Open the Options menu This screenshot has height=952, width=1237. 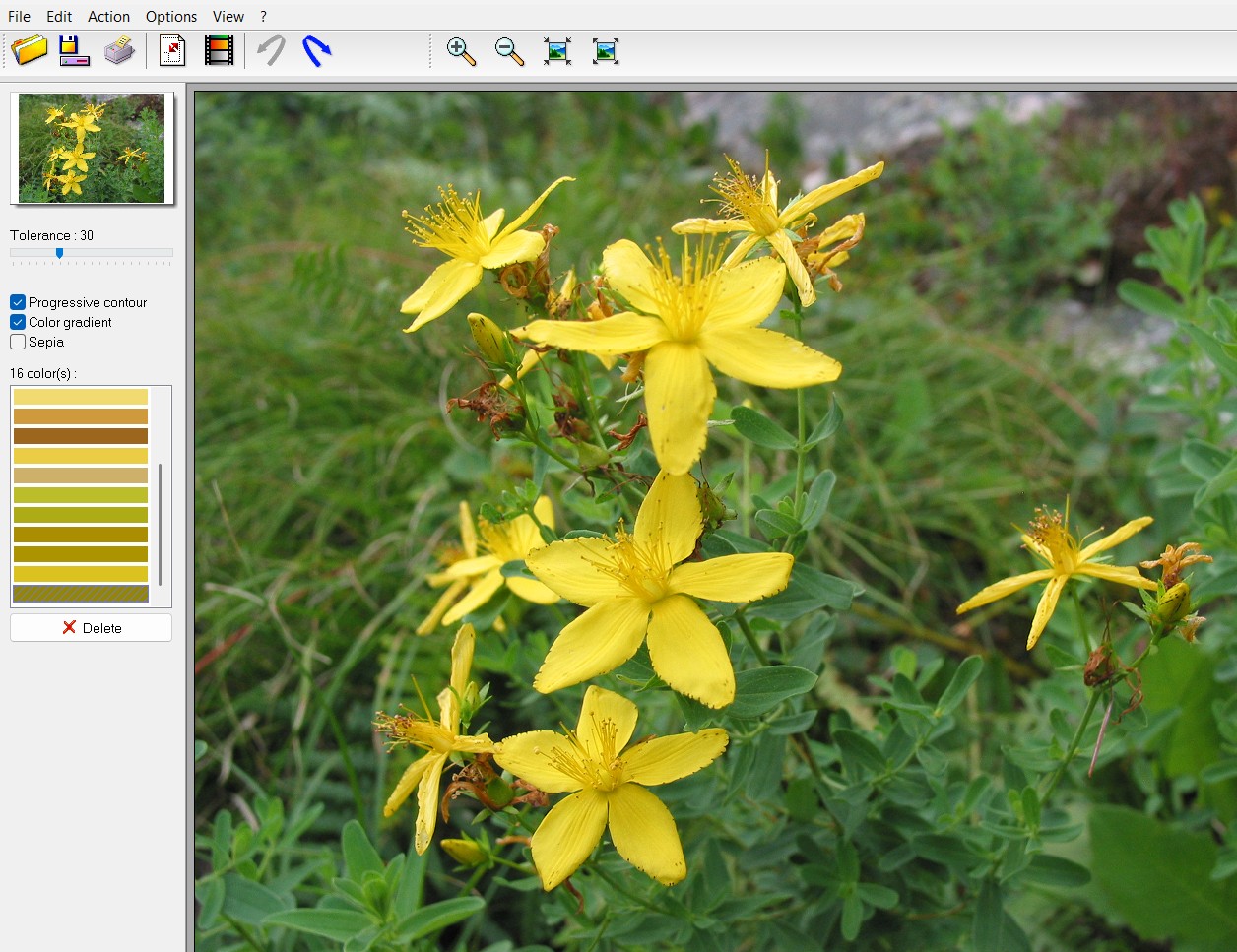pos(171,16)
